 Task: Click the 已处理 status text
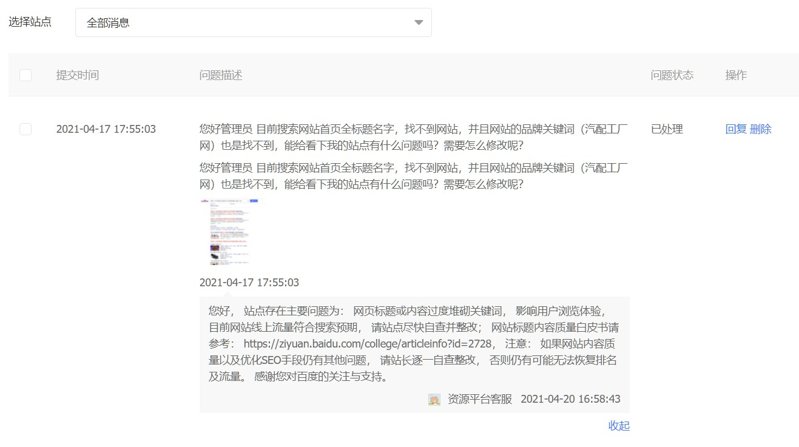click(x=667, y=129)
